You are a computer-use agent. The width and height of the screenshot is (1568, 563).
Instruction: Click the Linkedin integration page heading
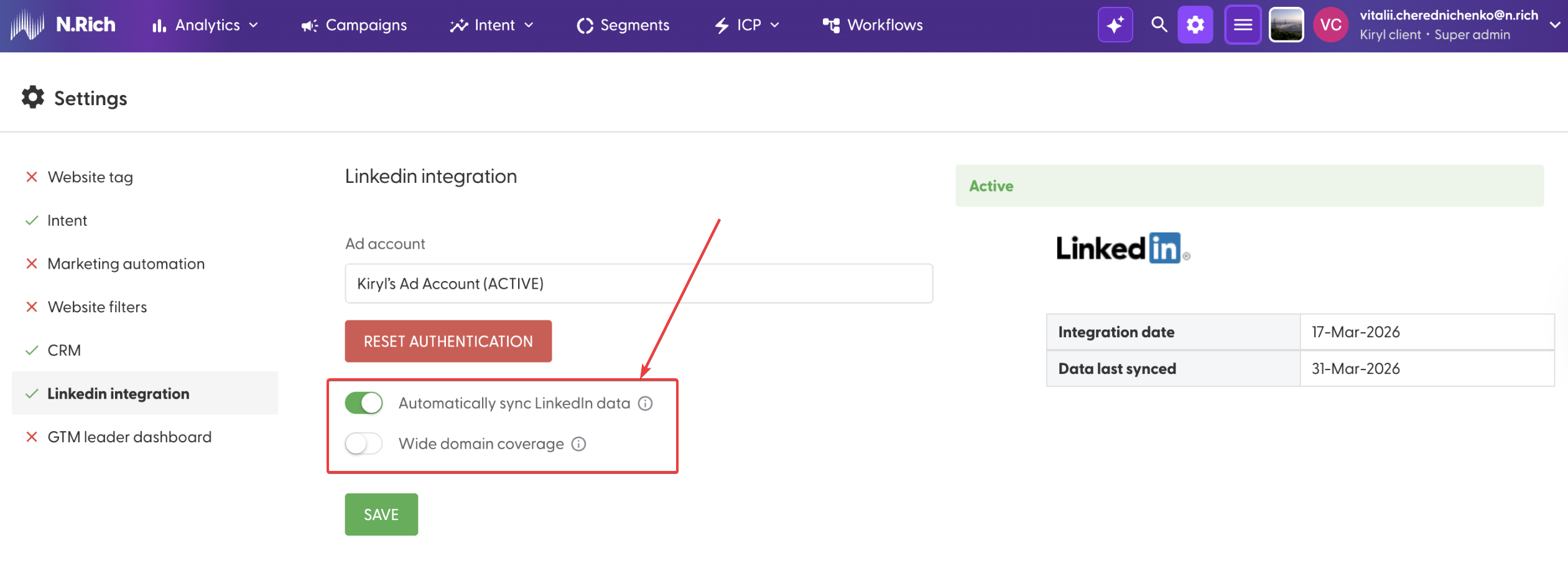pyautogui.click(x=431, y=177)
